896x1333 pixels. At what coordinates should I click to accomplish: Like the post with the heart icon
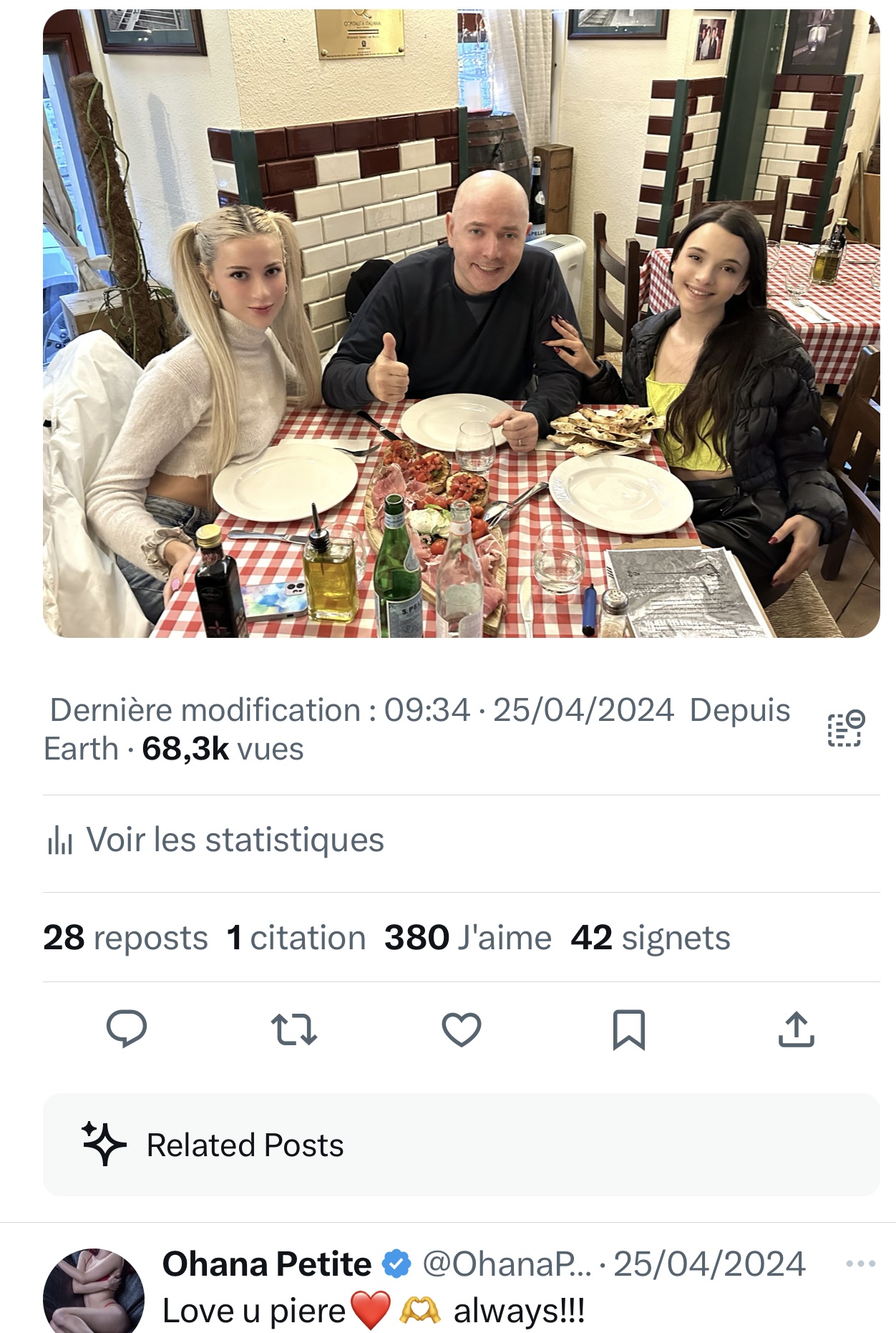(462, 1029)
